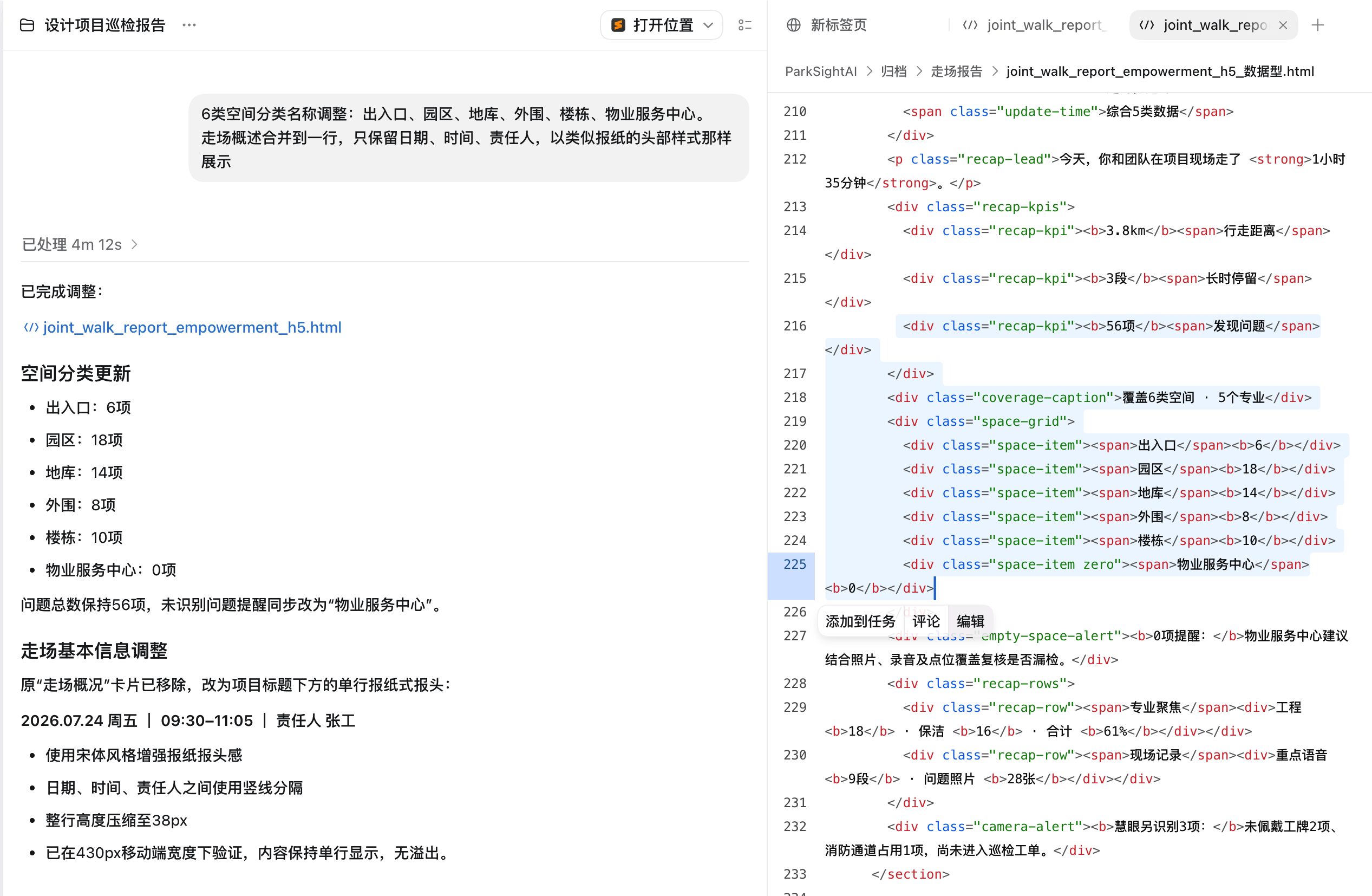
Task: Click 归档 in the breadcrumb path
Action: coord(893,71)
